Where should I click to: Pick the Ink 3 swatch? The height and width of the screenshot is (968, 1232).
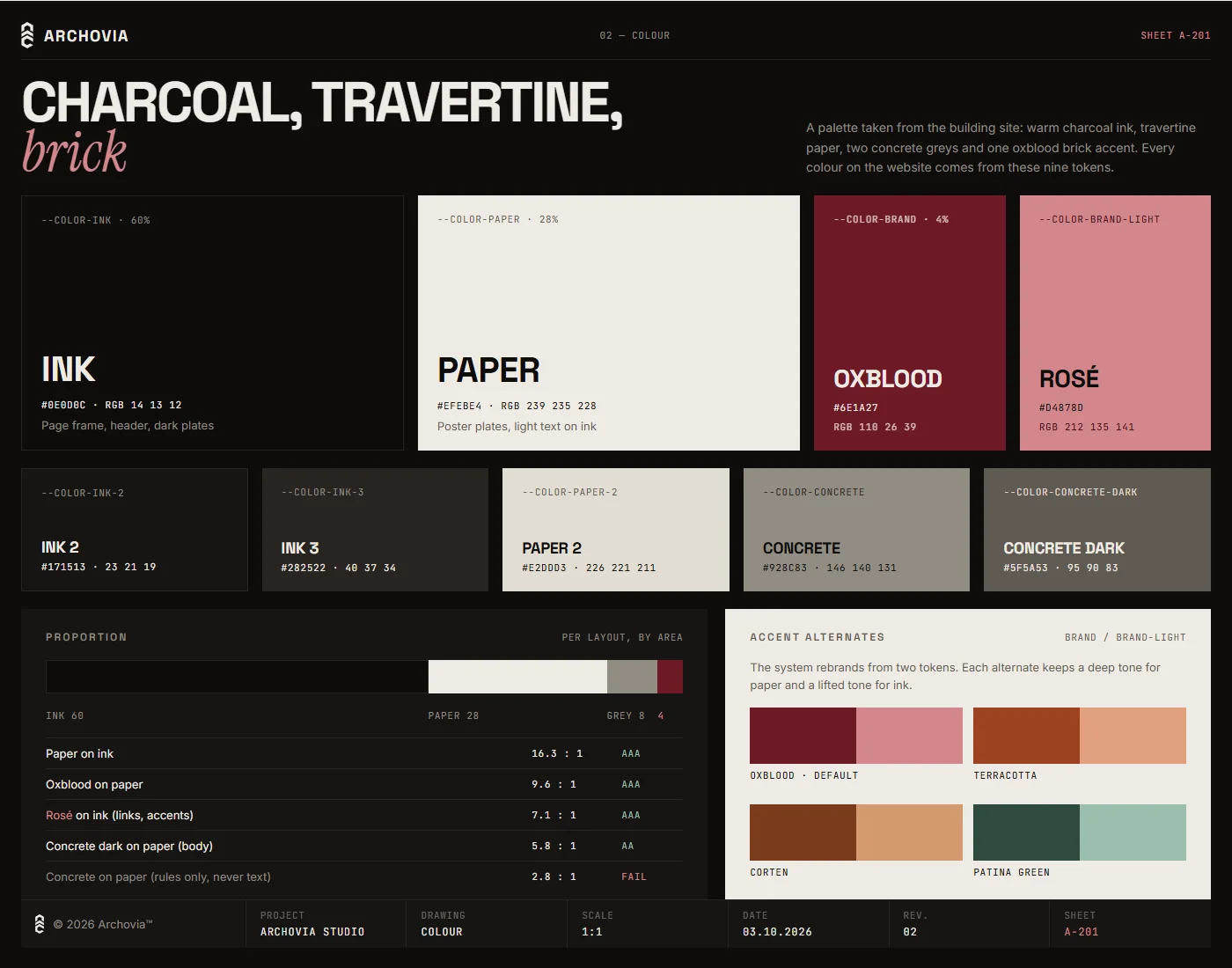click(x=375, y=530)
